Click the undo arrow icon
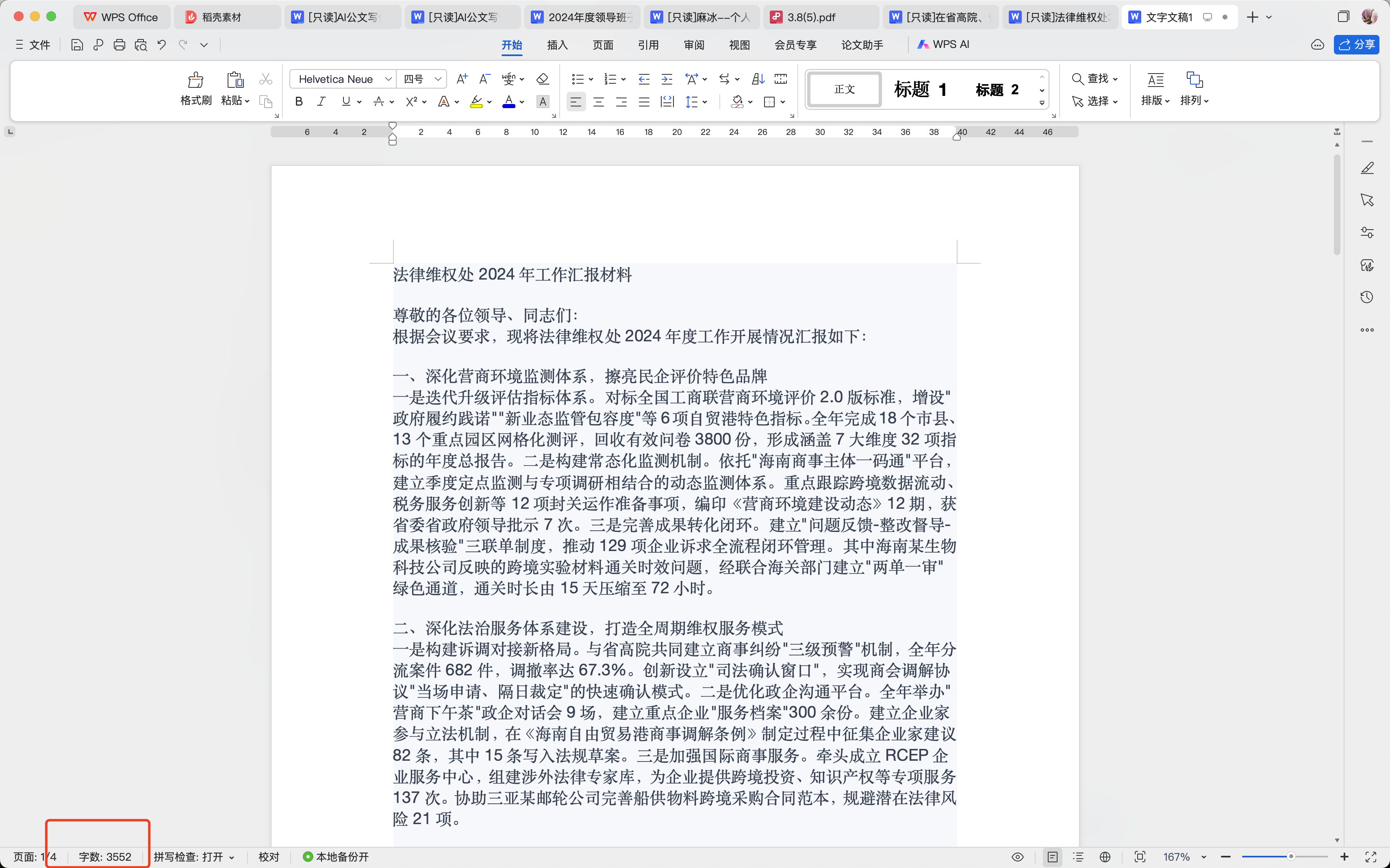Viewport: 1390px width, 868px height. [162, 45]
